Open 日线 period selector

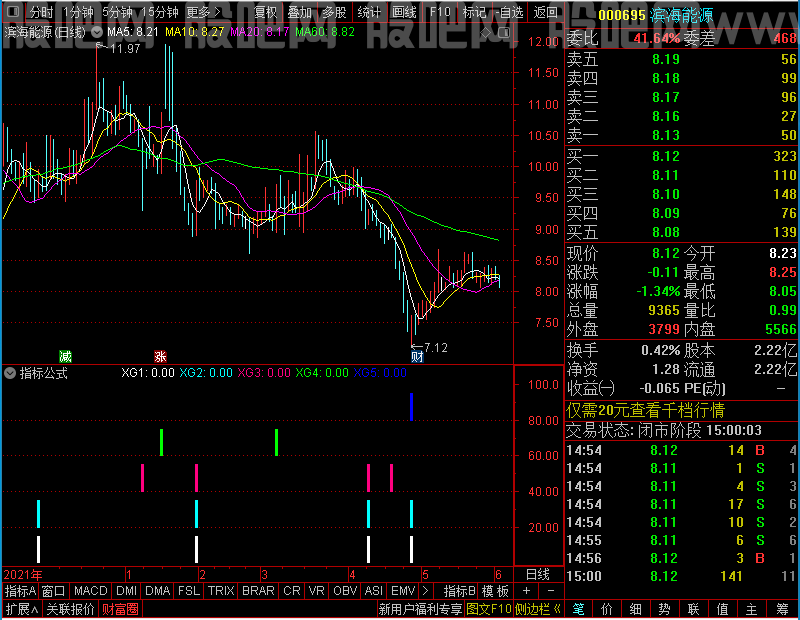(x=538, y=575)
